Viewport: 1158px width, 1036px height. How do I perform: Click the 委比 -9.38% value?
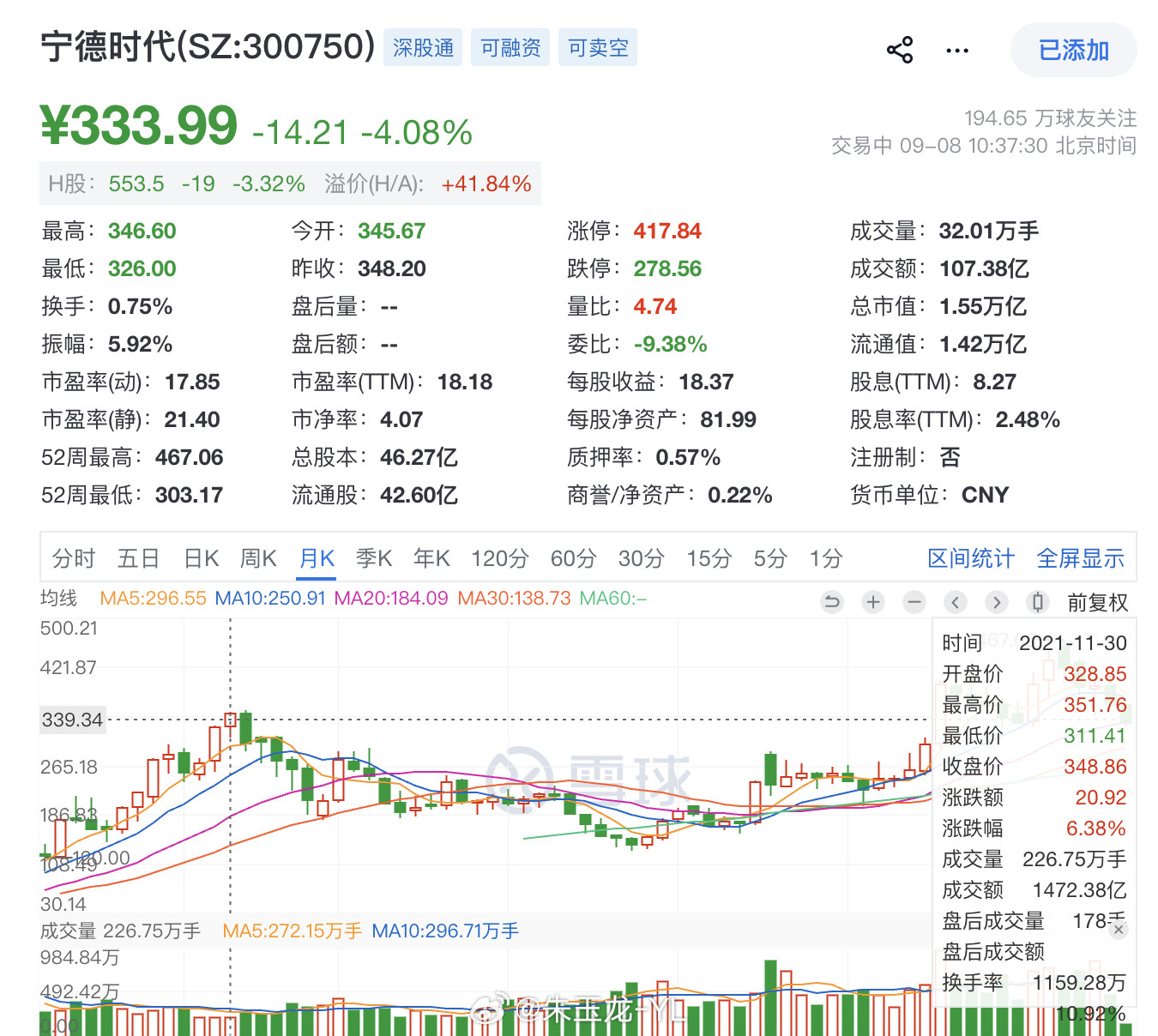[671, 344]
